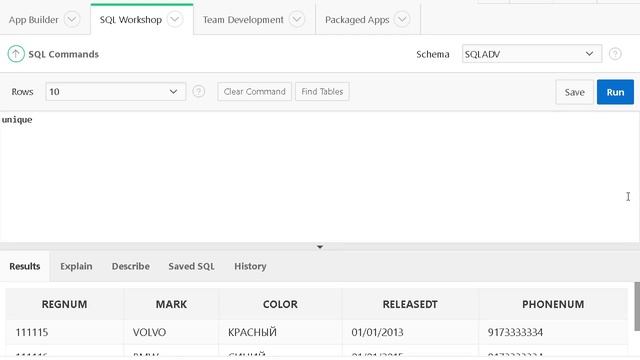This screenshot has height=360, width=640.
Task: Select the 111115 cell
Action: coord(64,332)
